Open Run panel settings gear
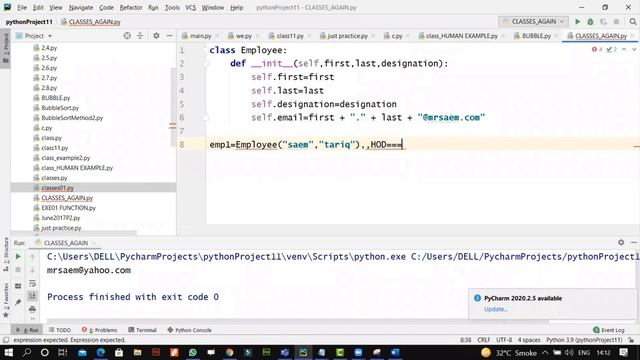The width and height of the screenshot is (640, 360). [x=621, y=242]
